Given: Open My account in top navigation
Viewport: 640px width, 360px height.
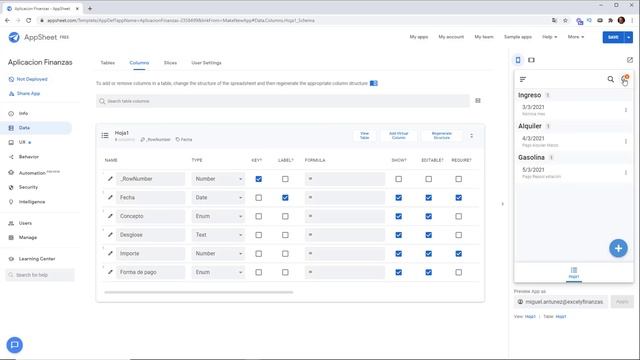Looking at the screenshot, I should (x=451, y=37).
